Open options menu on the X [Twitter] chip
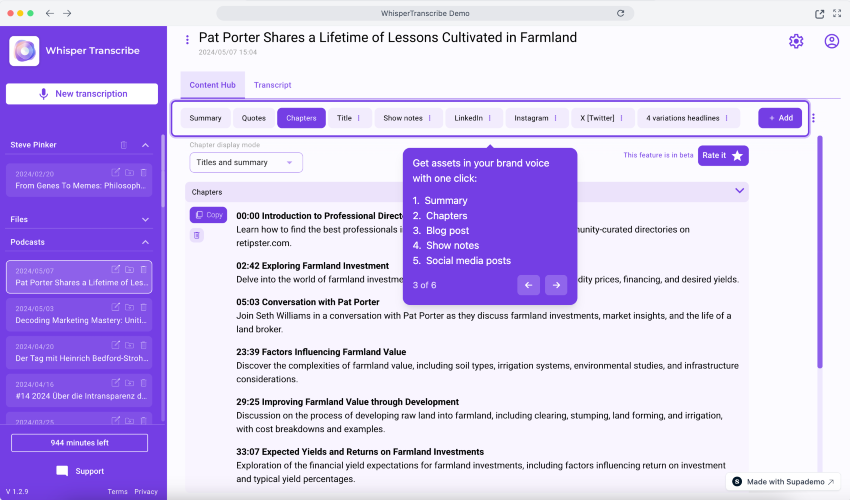 [x=622, y=118]
